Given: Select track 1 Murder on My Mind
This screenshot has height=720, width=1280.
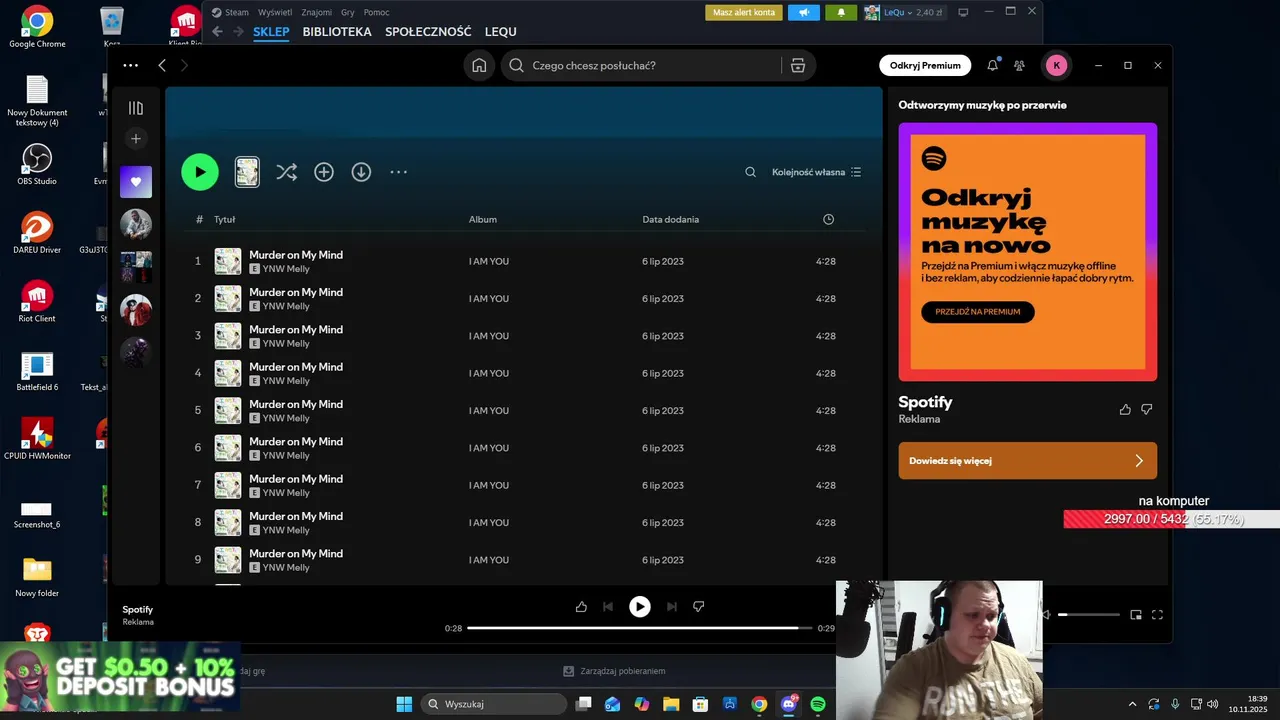Looking at the screenshot, I should coord(525,261).
